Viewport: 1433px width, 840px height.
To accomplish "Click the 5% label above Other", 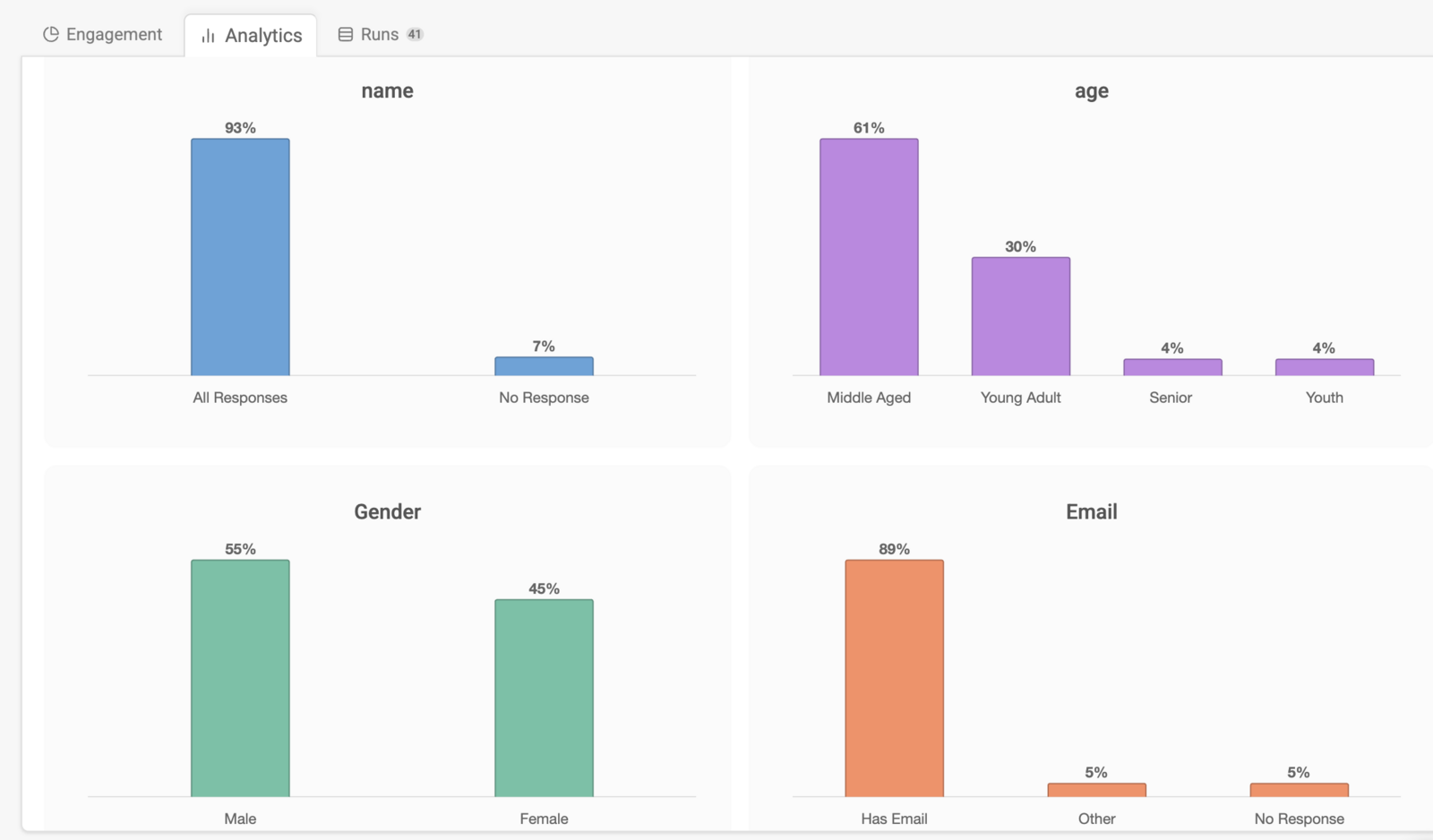I will click(x=1096, y=772).
